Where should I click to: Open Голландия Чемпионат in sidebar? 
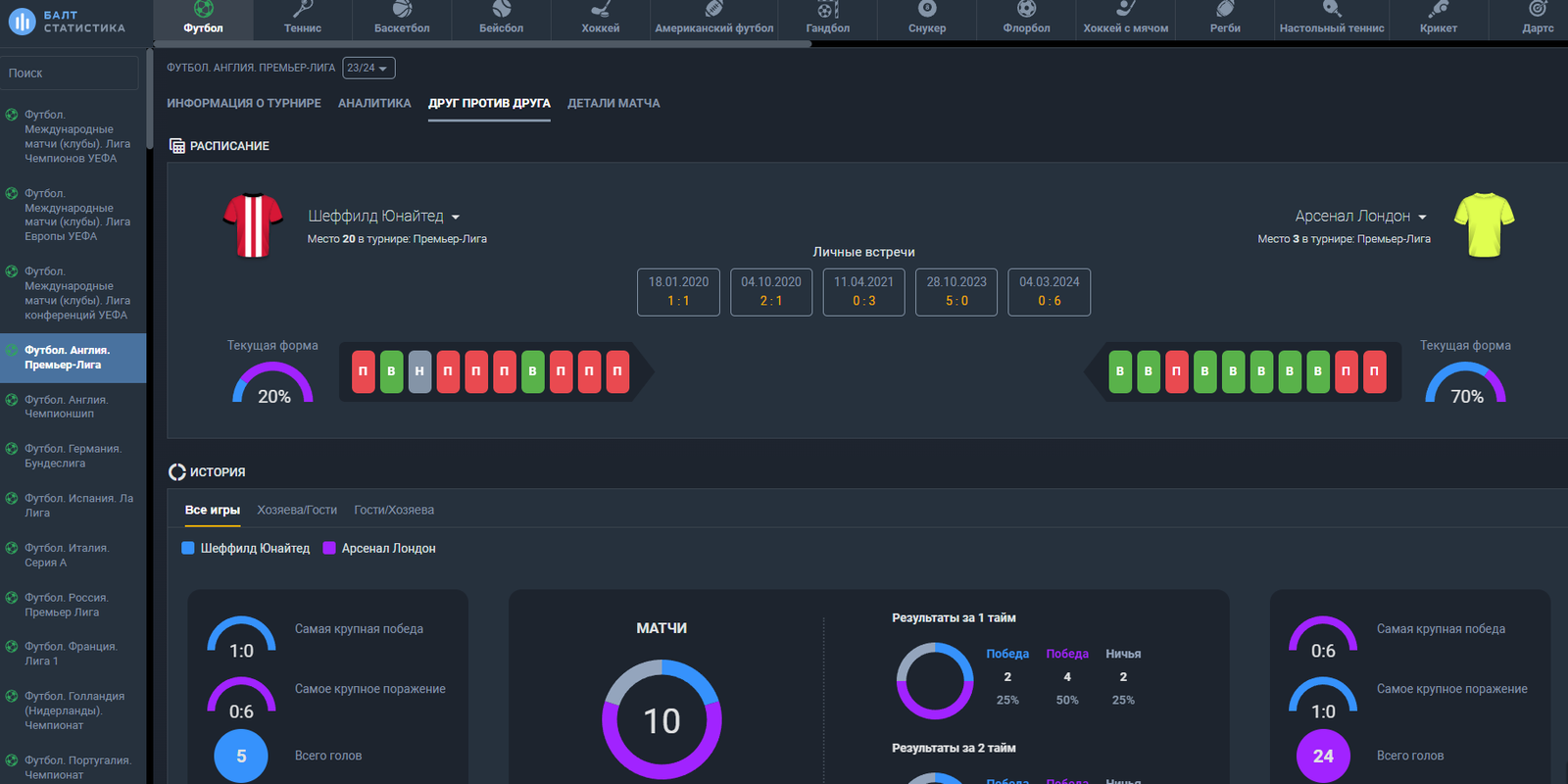pos(73,710)
